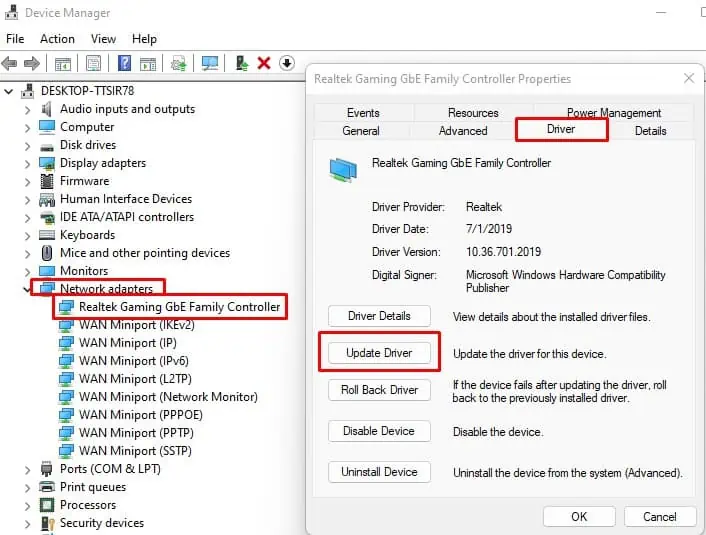
Task: Click the Ports (COM & LPT) icon
Action: 46,469
